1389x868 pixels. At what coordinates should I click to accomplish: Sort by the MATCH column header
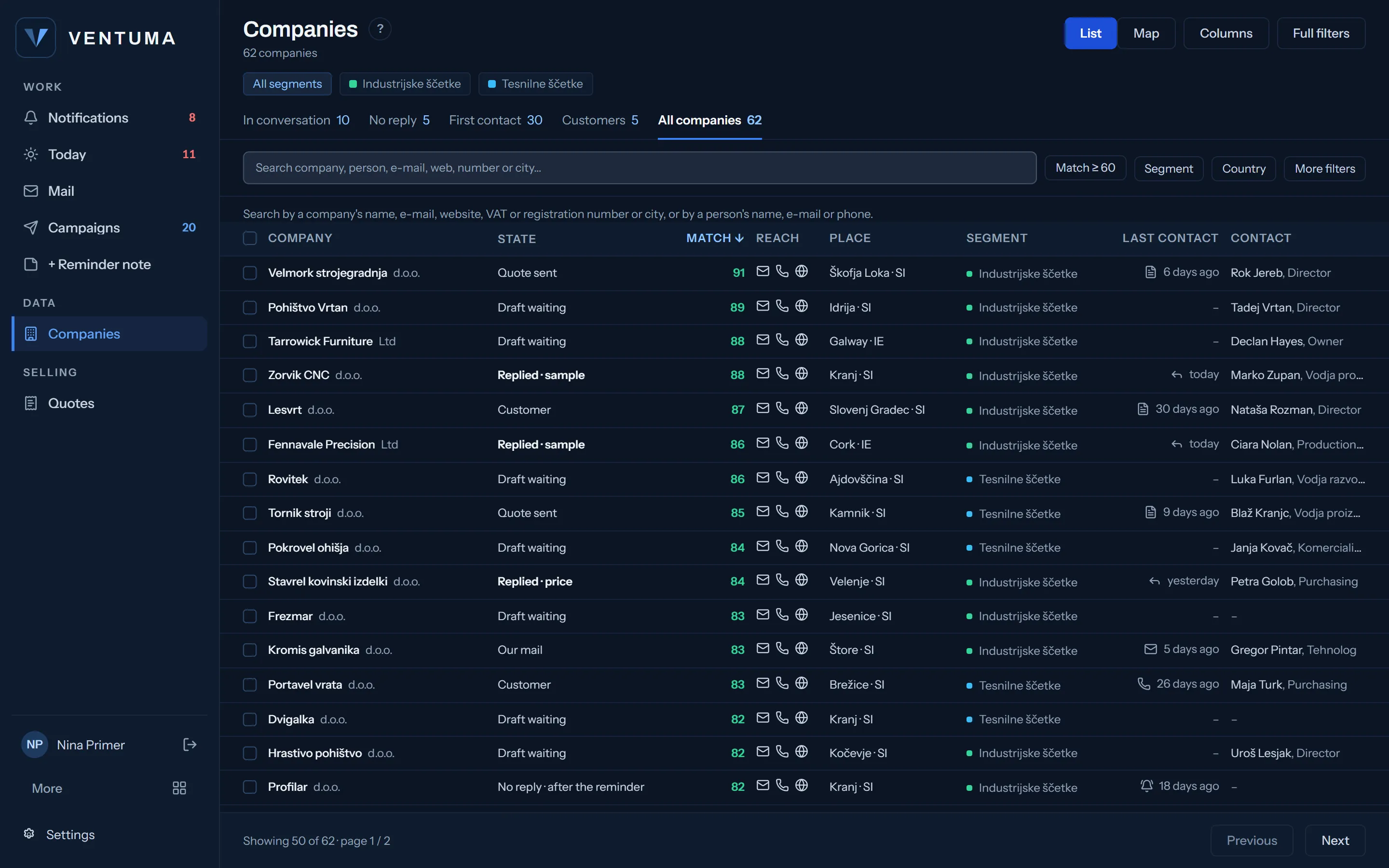(715, 238)
